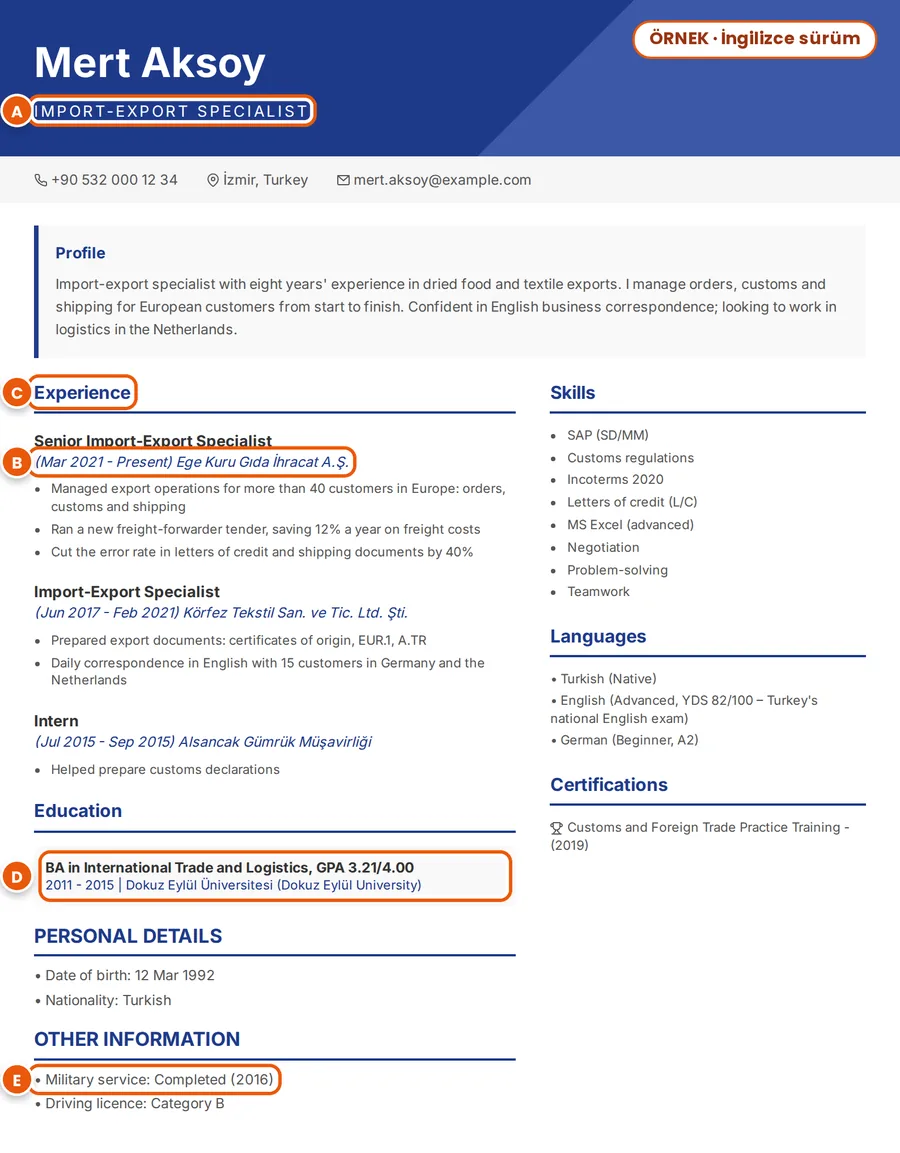Click the +90 532 000 12 34 phone number
The width and height of the screenshot is (900, 1153).
point(114,180)
